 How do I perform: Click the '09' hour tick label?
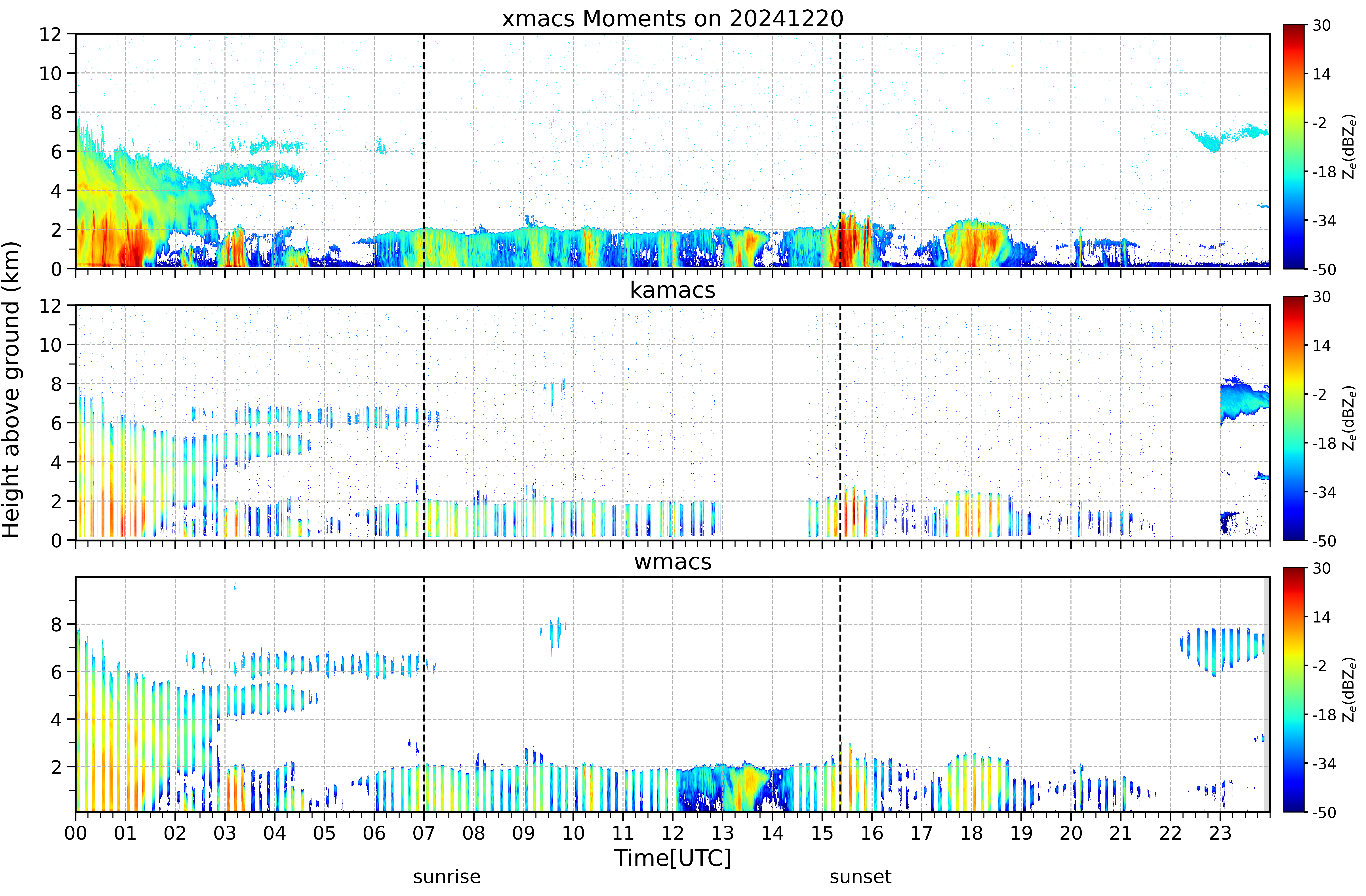coord(523,833)
